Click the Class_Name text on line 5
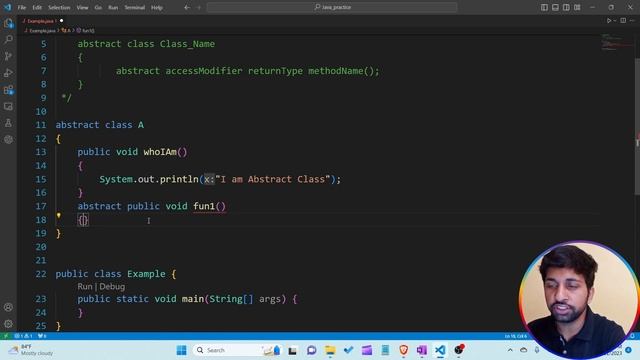 (187, 44)
